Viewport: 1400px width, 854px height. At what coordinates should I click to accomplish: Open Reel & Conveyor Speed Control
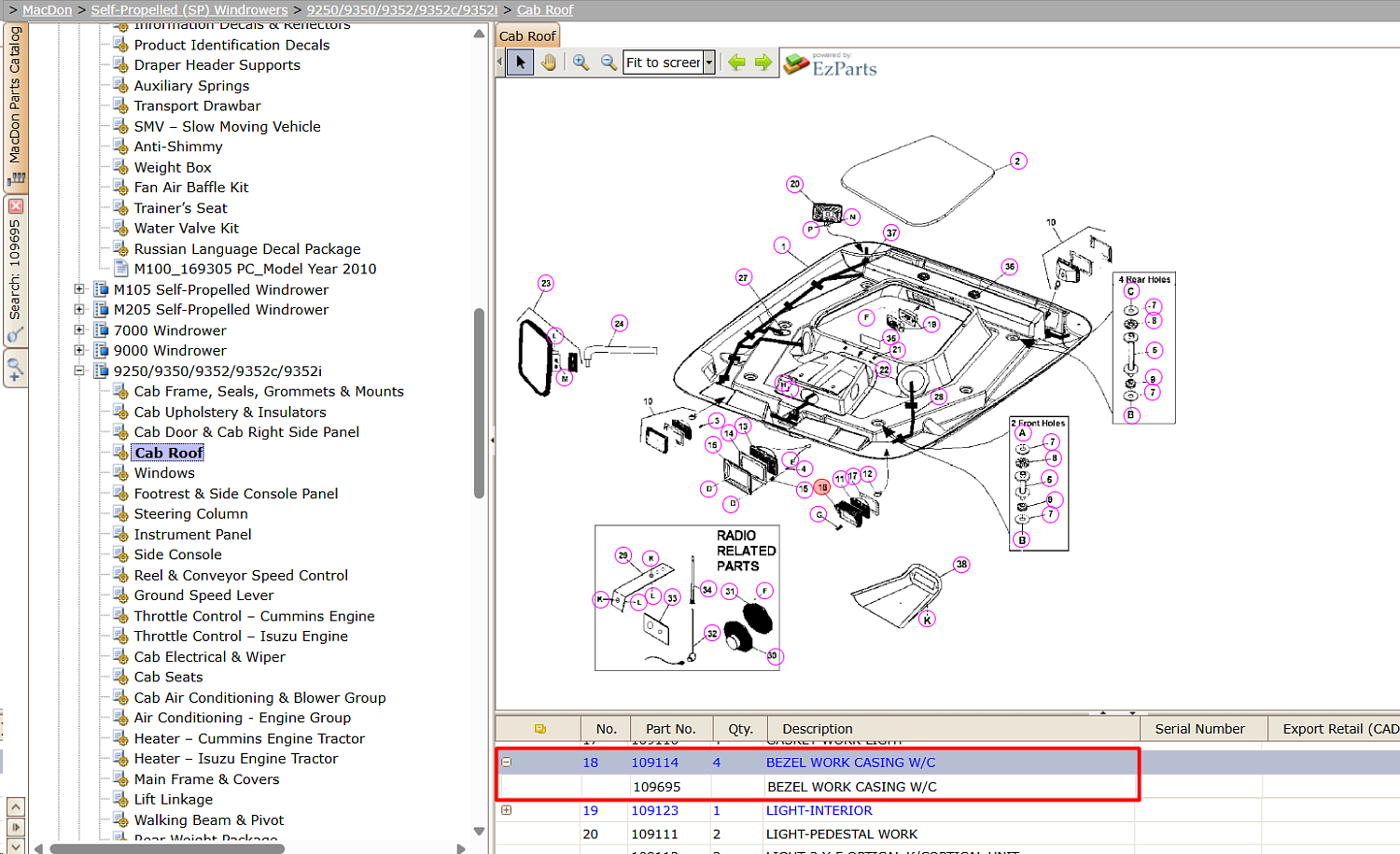[x=241, y=575]
